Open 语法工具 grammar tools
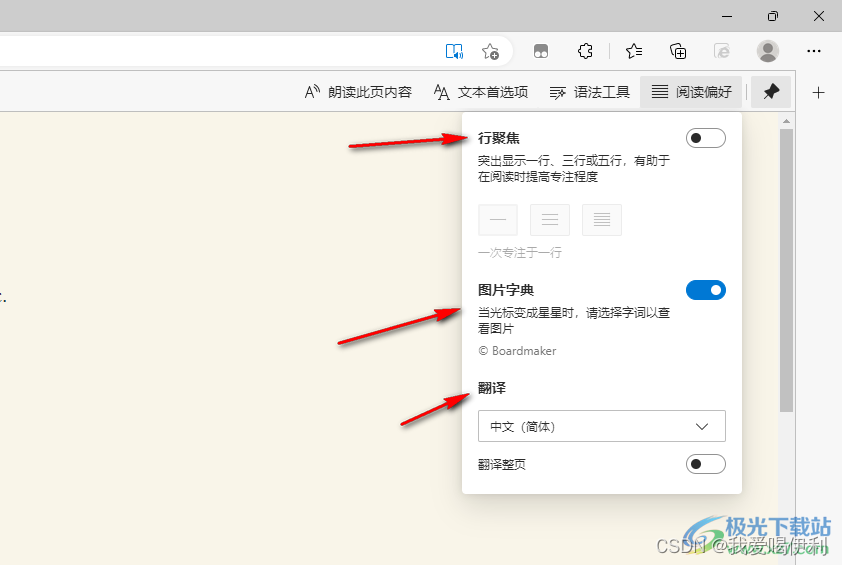842x565 pixels. point(590,92)
